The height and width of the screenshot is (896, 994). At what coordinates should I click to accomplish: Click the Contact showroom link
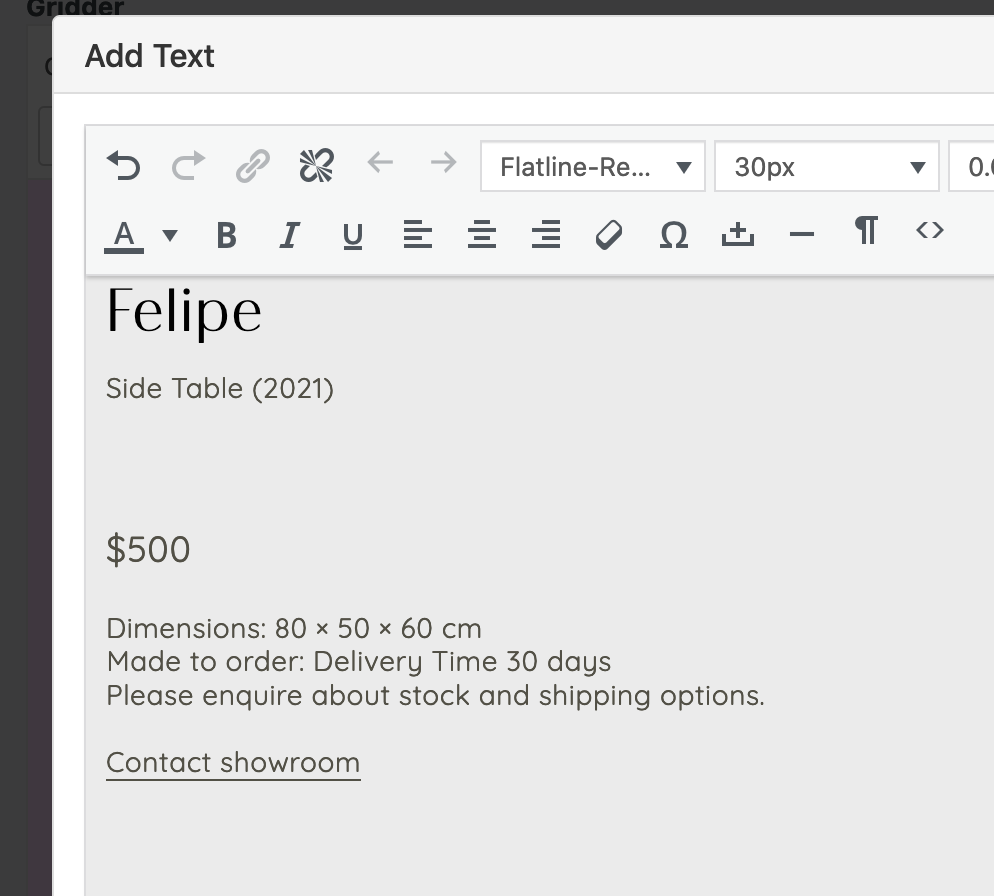233,762
